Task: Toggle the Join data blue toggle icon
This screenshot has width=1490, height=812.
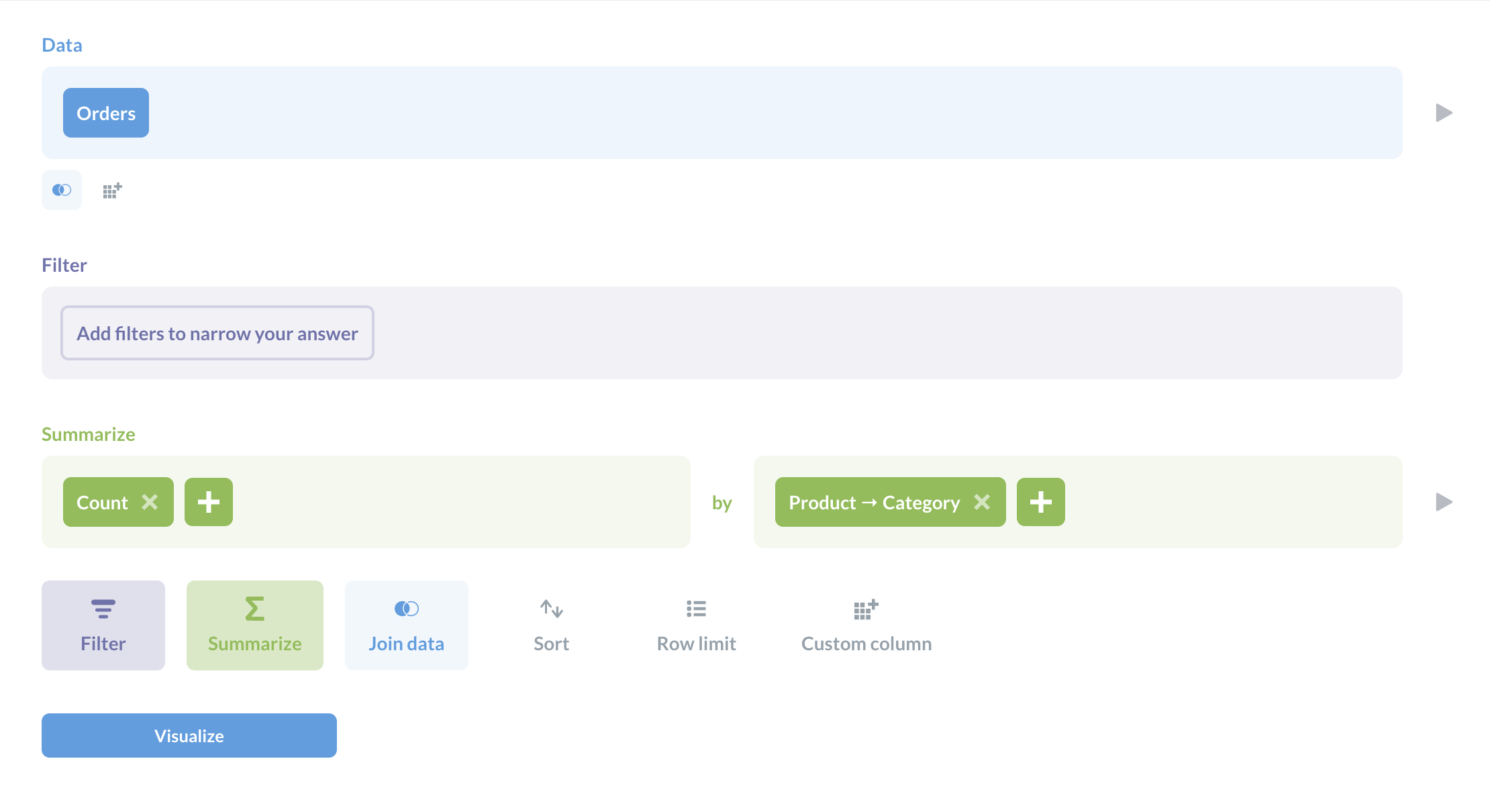Action: click(x=405, y=608)
